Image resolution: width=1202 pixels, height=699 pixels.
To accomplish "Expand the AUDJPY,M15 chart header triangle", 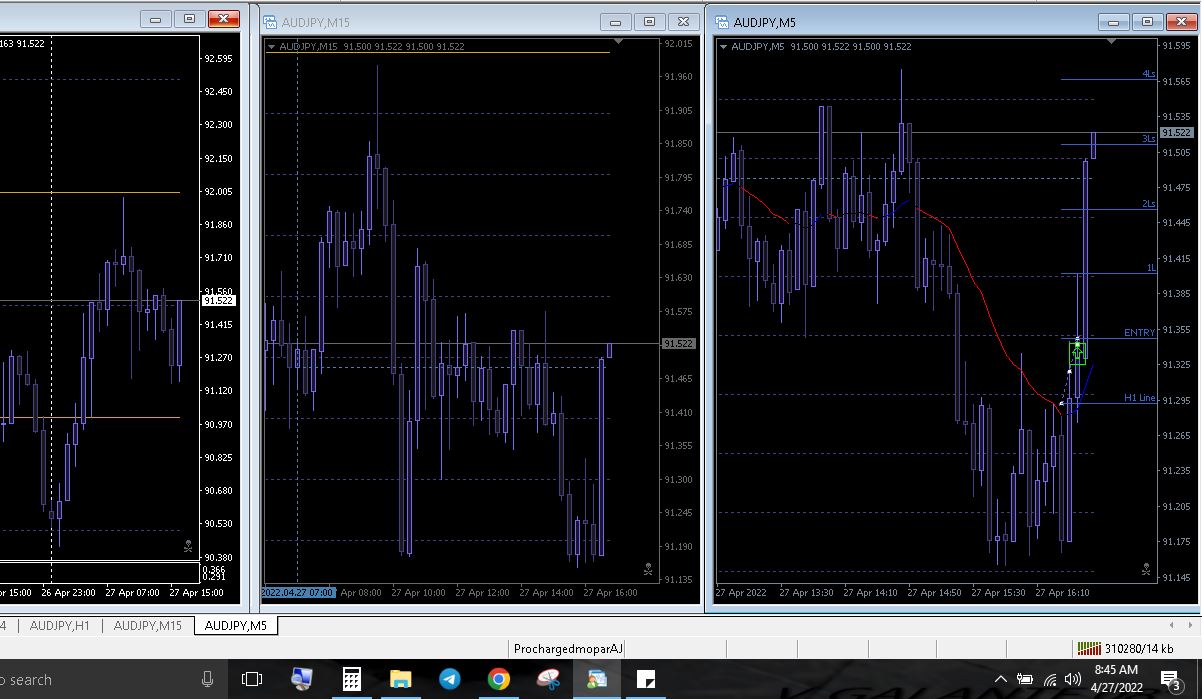I will tap(271, 46).
